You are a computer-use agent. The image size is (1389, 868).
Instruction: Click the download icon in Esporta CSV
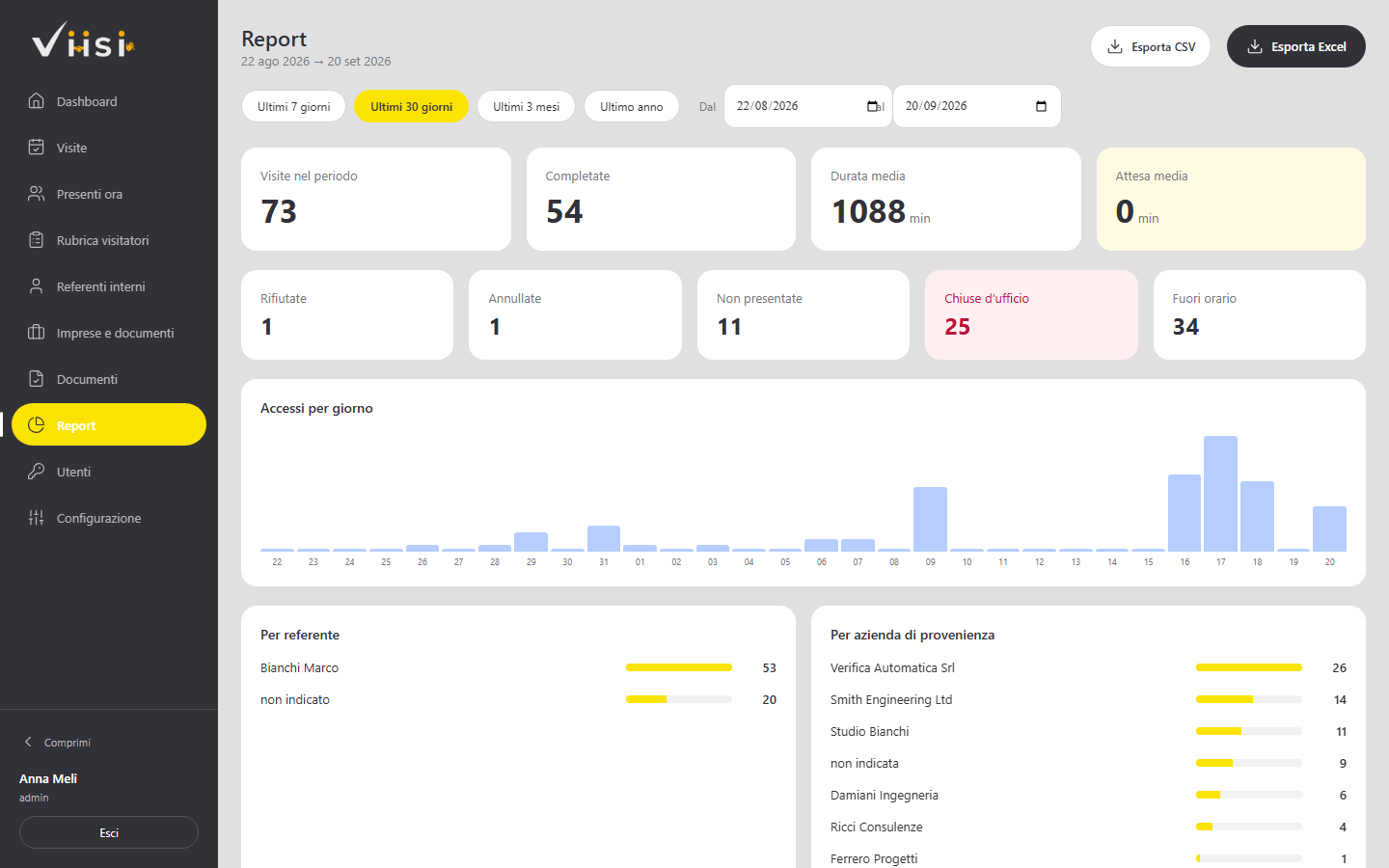coord(1115,46)
